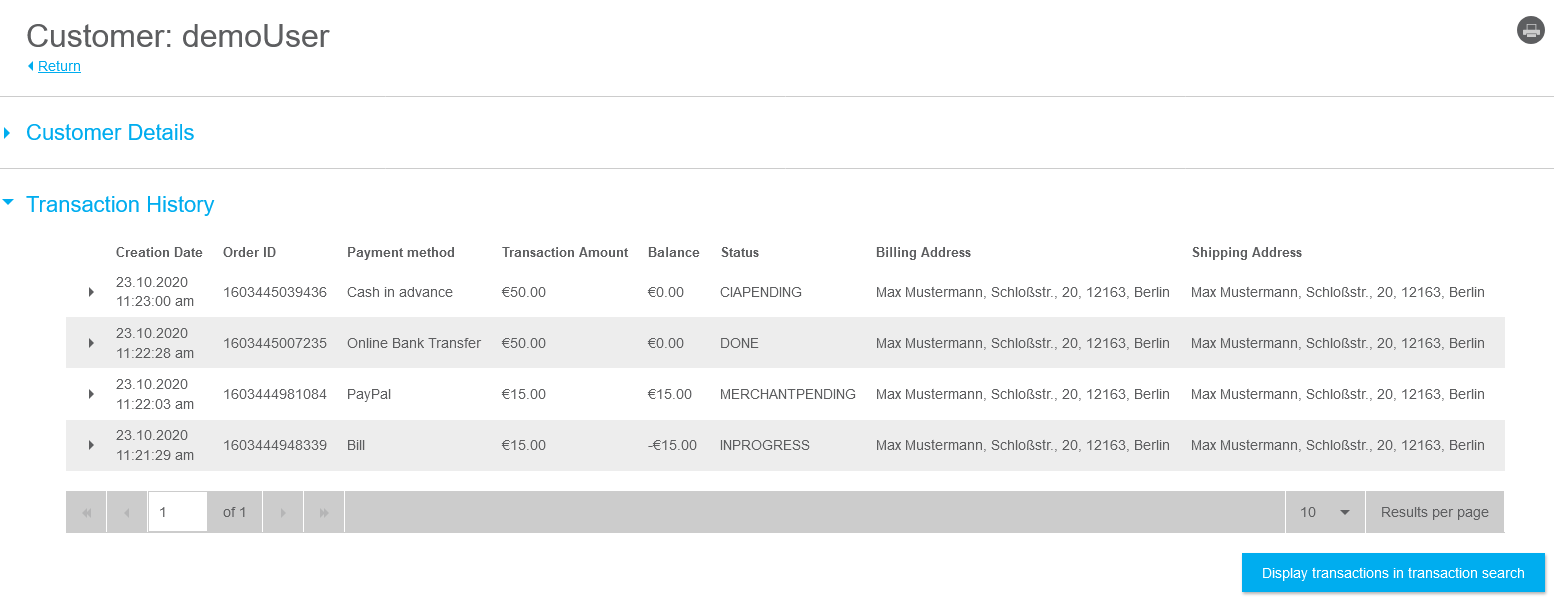Click the DONE status cell

point(739,343)
